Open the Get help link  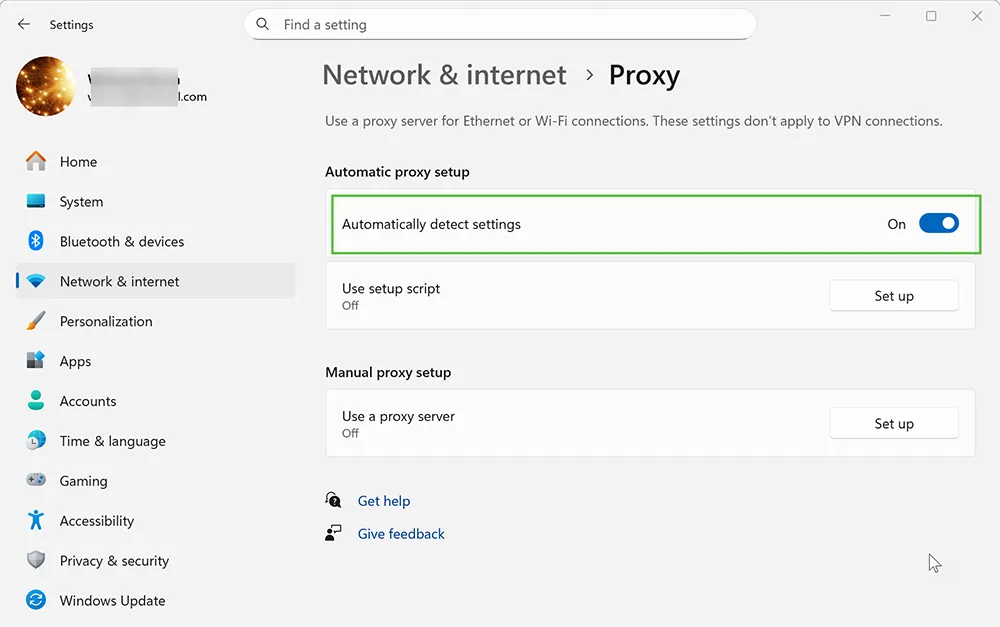coord(384,500)
